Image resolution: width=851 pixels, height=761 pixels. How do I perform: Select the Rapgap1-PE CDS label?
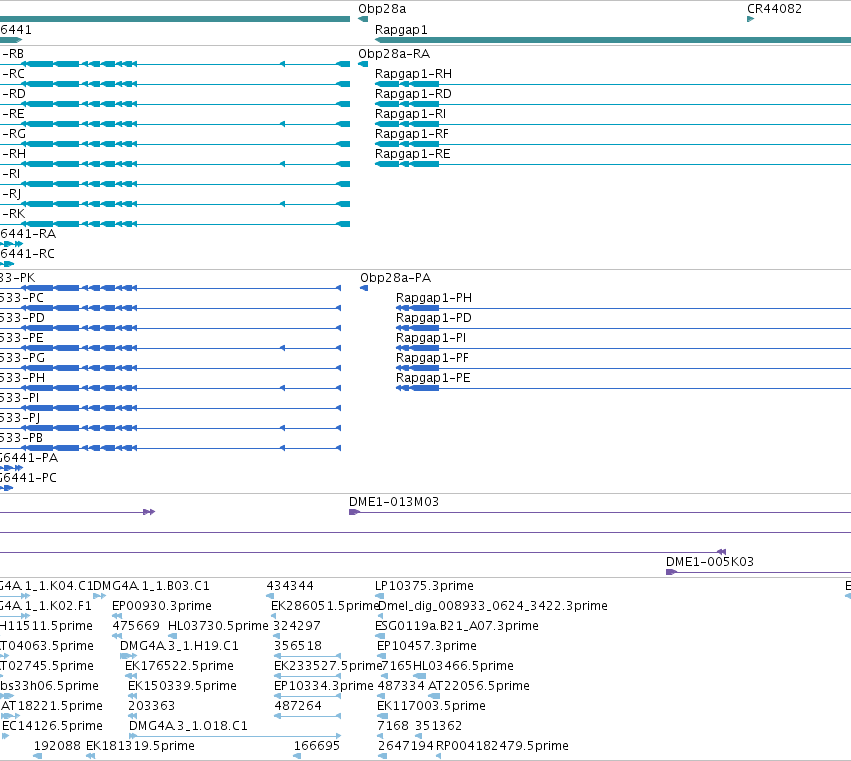pos(433,378)
